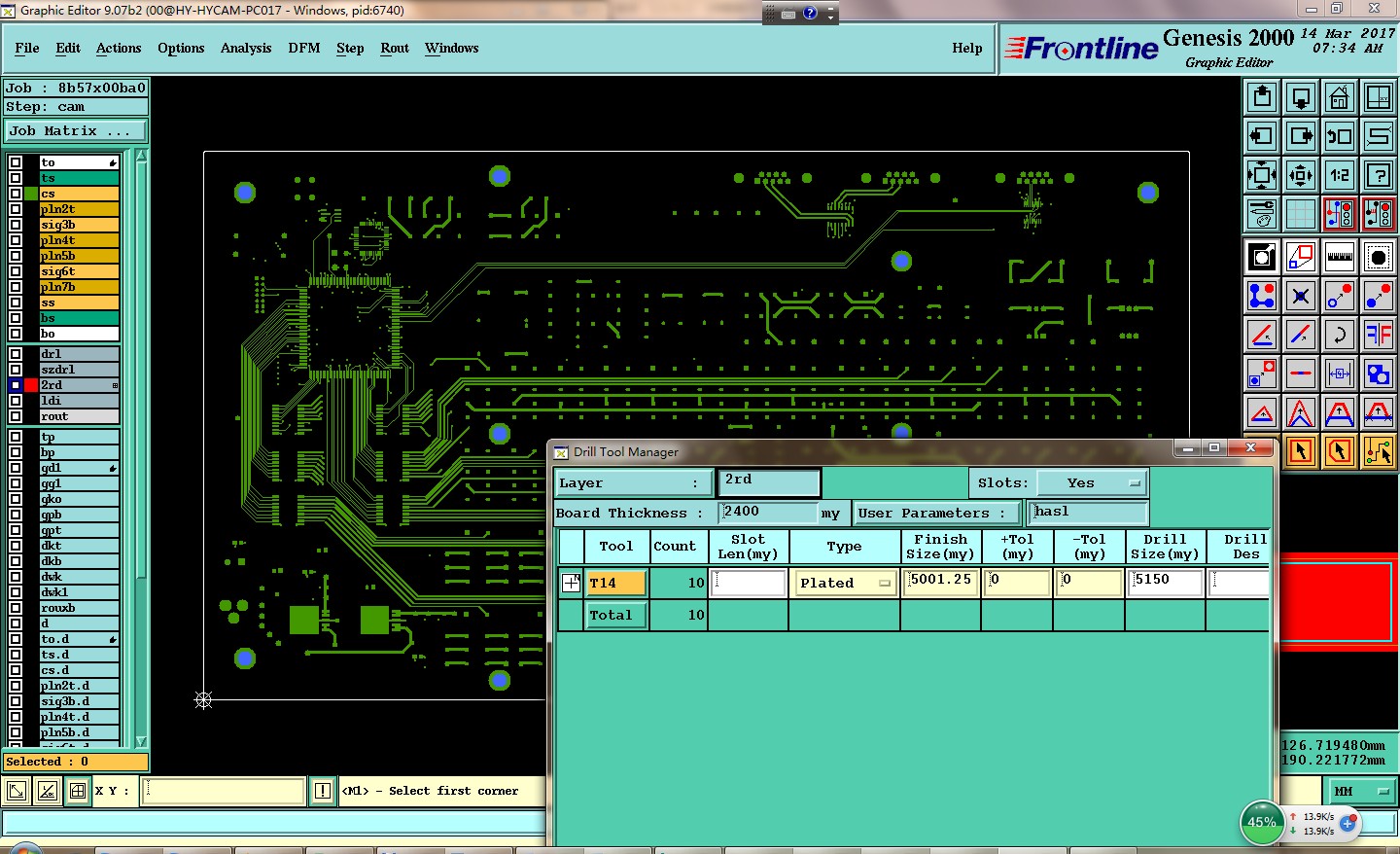This screenshot has width=1400, height=854.
Task: Click the dimension resize tool icon
Action: [1340, 374]
